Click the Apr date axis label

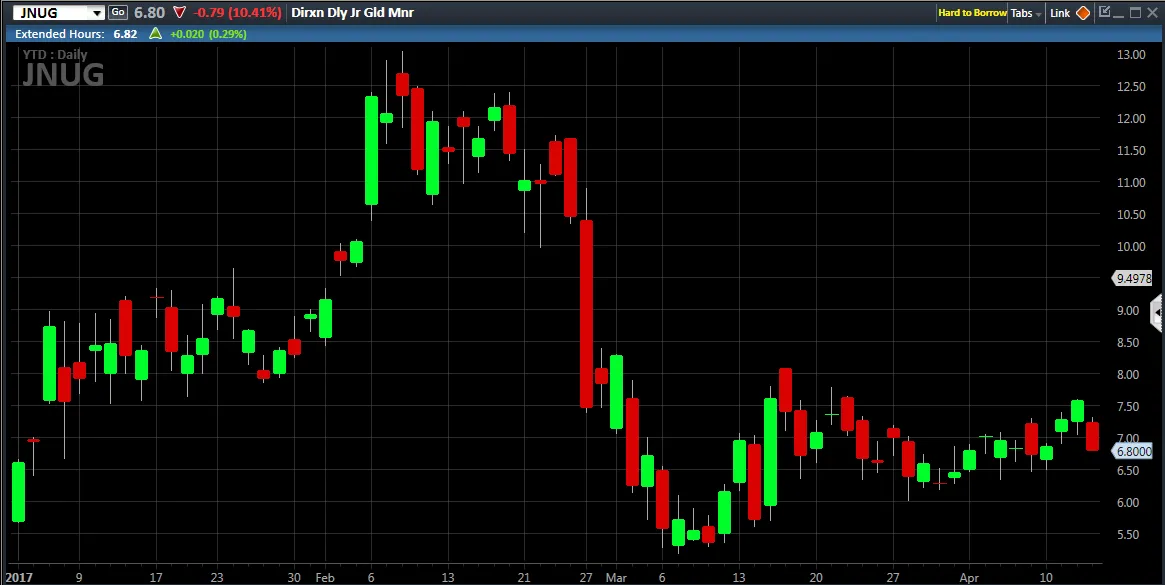pyautogui.click(x=969, y=577)
